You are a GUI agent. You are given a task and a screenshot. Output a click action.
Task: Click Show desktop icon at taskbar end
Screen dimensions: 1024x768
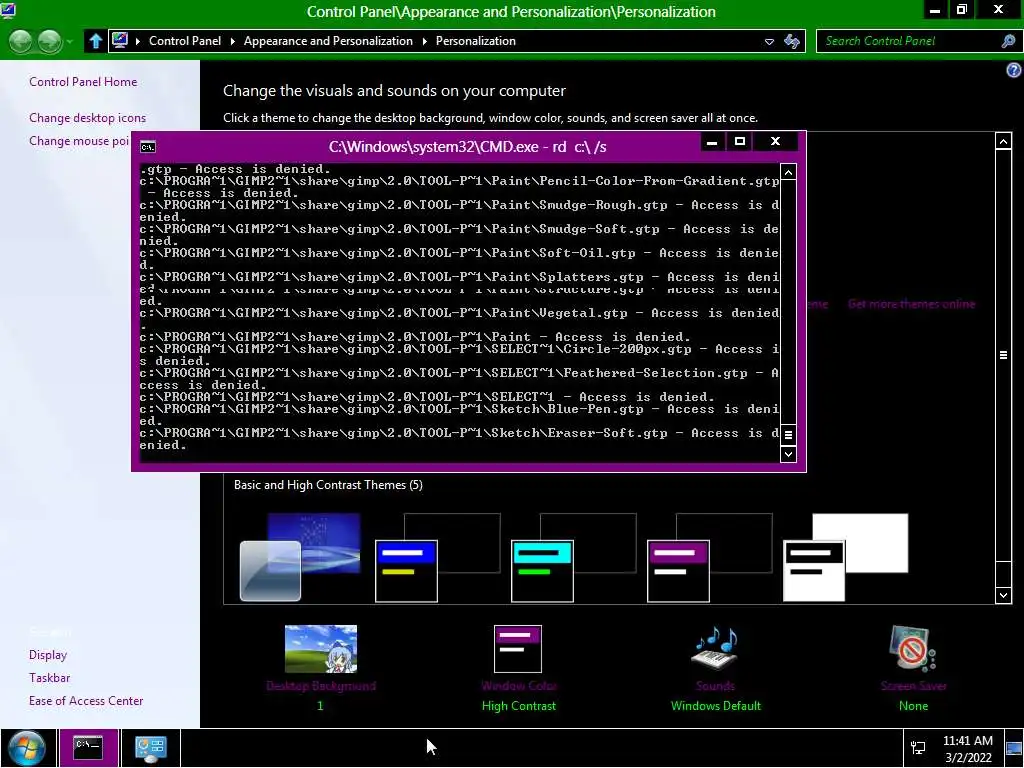click(1014, 748)
